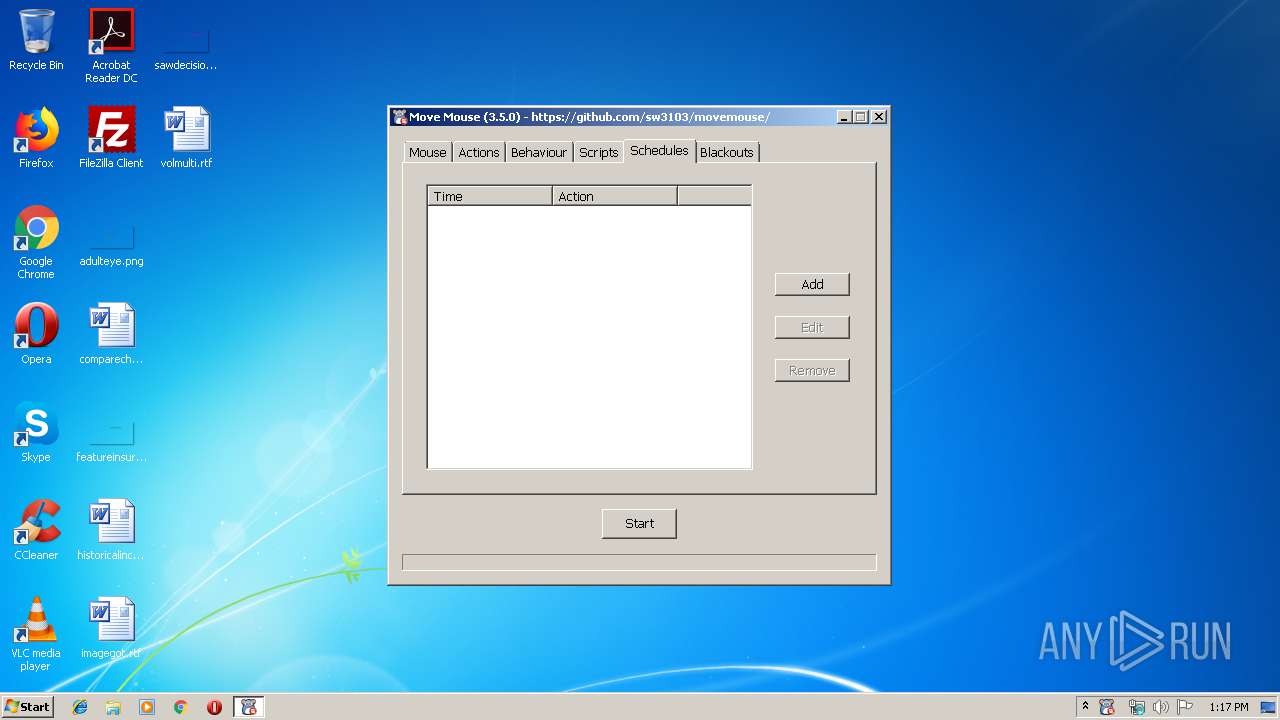
Task: Minimize the Move Mouse window
Action: coord(844,117)
